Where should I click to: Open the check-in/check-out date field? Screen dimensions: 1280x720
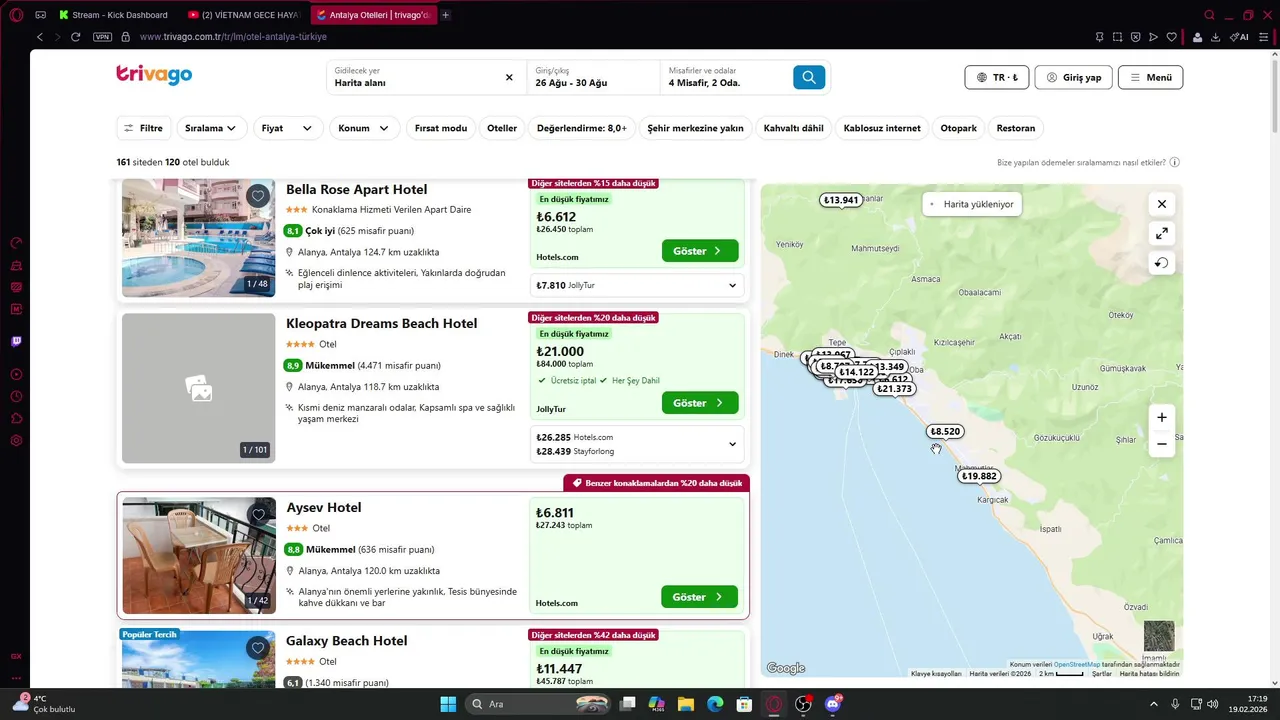click(593, 77)
